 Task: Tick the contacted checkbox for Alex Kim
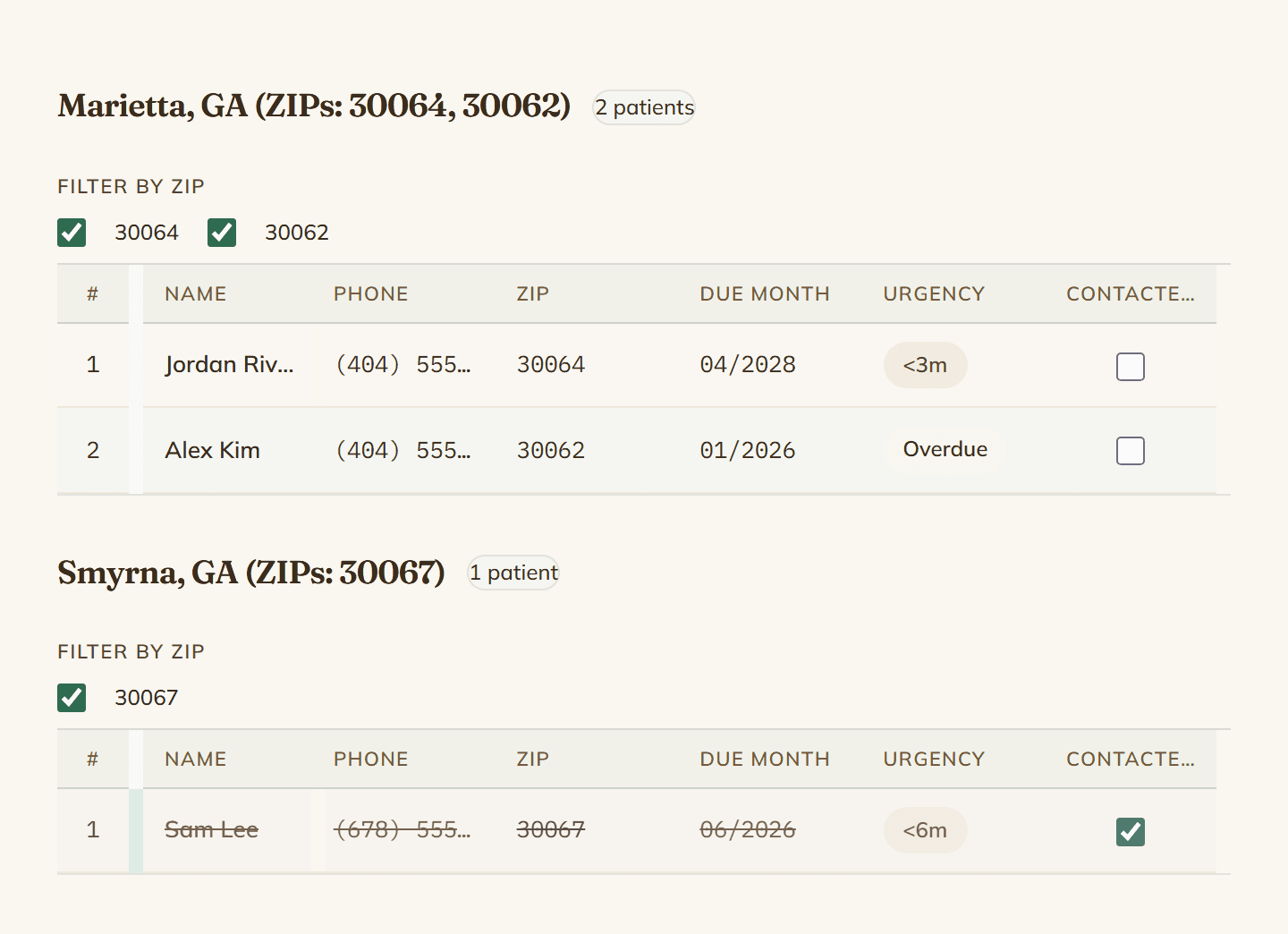coord(1131,450)
